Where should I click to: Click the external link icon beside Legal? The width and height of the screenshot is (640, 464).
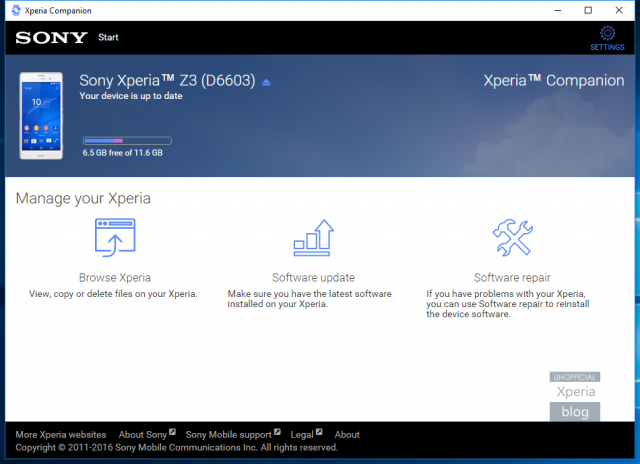pyautogui.click(x=319, y=432)
